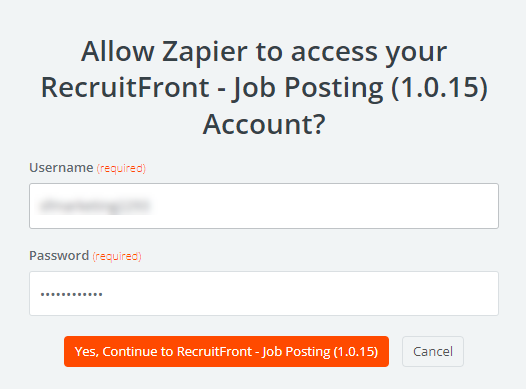Cancel the Zapier access request
This screenshot has width=526, height=389.
coord(433,351)
